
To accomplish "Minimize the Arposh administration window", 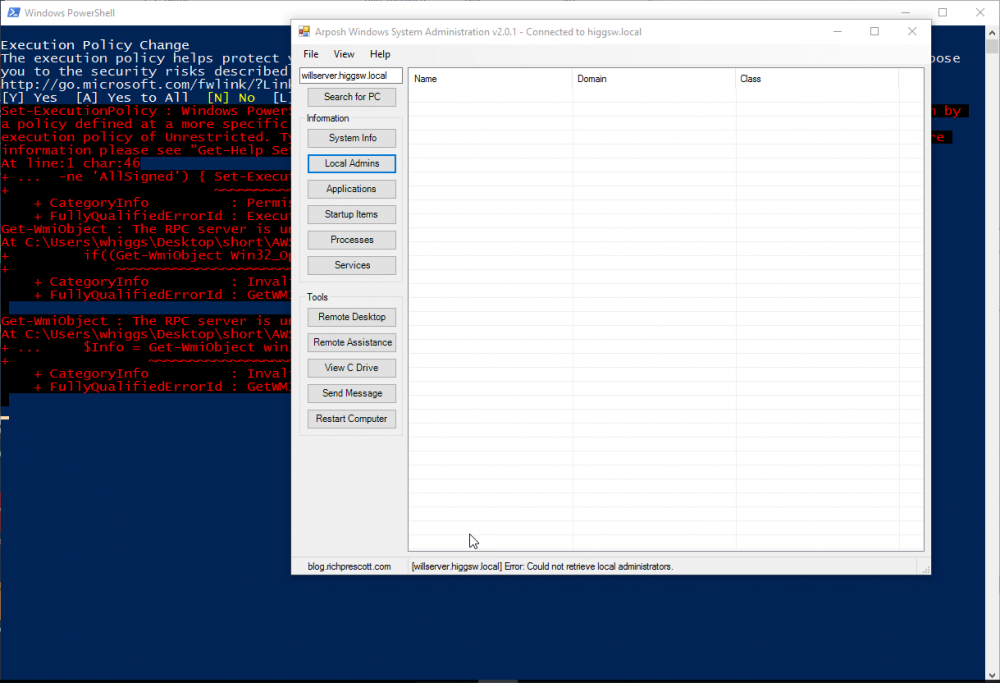I will point(838,31).
